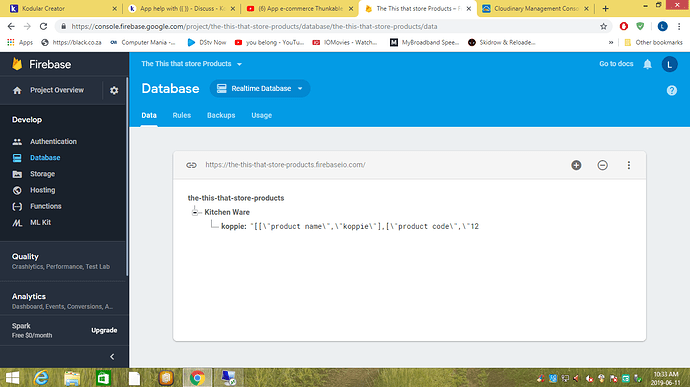
Task: Open the Usage tab
Action: [x=261, y=115]
